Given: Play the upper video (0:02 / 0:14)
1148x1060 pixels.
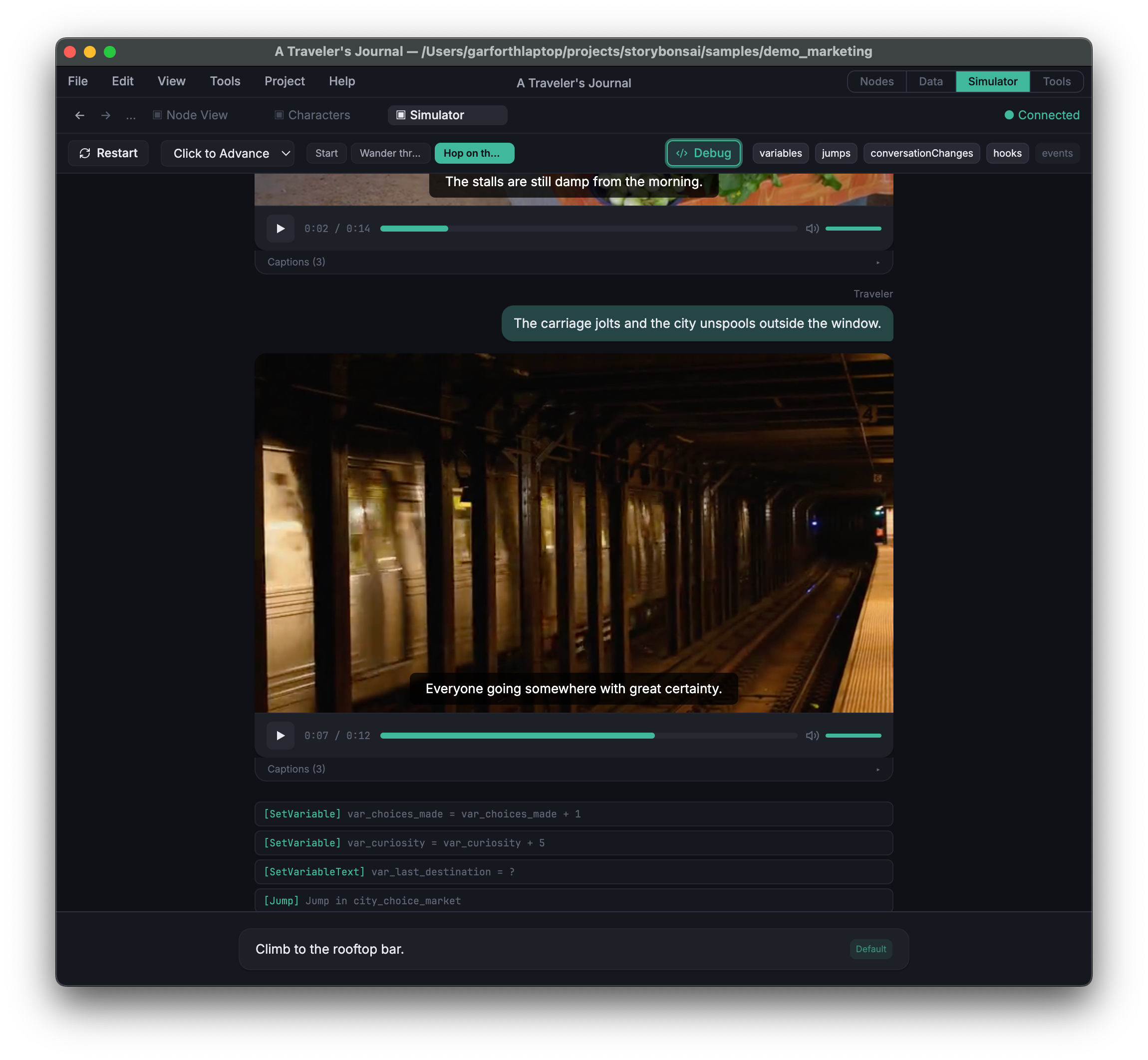Looking at the screenshot, I should pyautogui.click(x=280, y=228).
